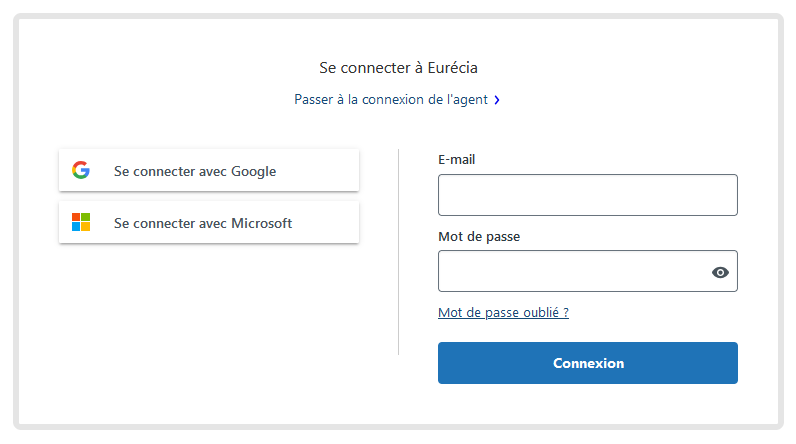Click the "Microsoft" word in the sign-in button
The image size is (796, 444).
(261, 223)
